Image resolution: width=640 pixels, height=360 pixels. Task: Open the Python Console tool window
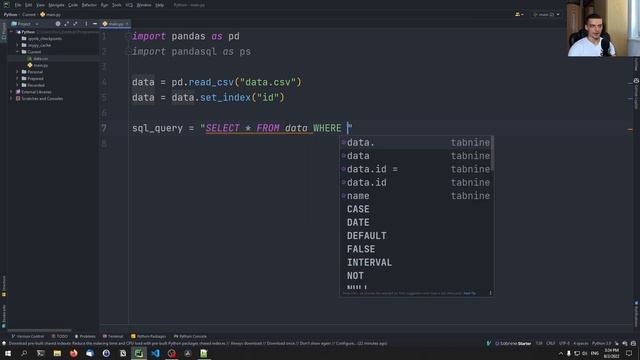(190, 336)
